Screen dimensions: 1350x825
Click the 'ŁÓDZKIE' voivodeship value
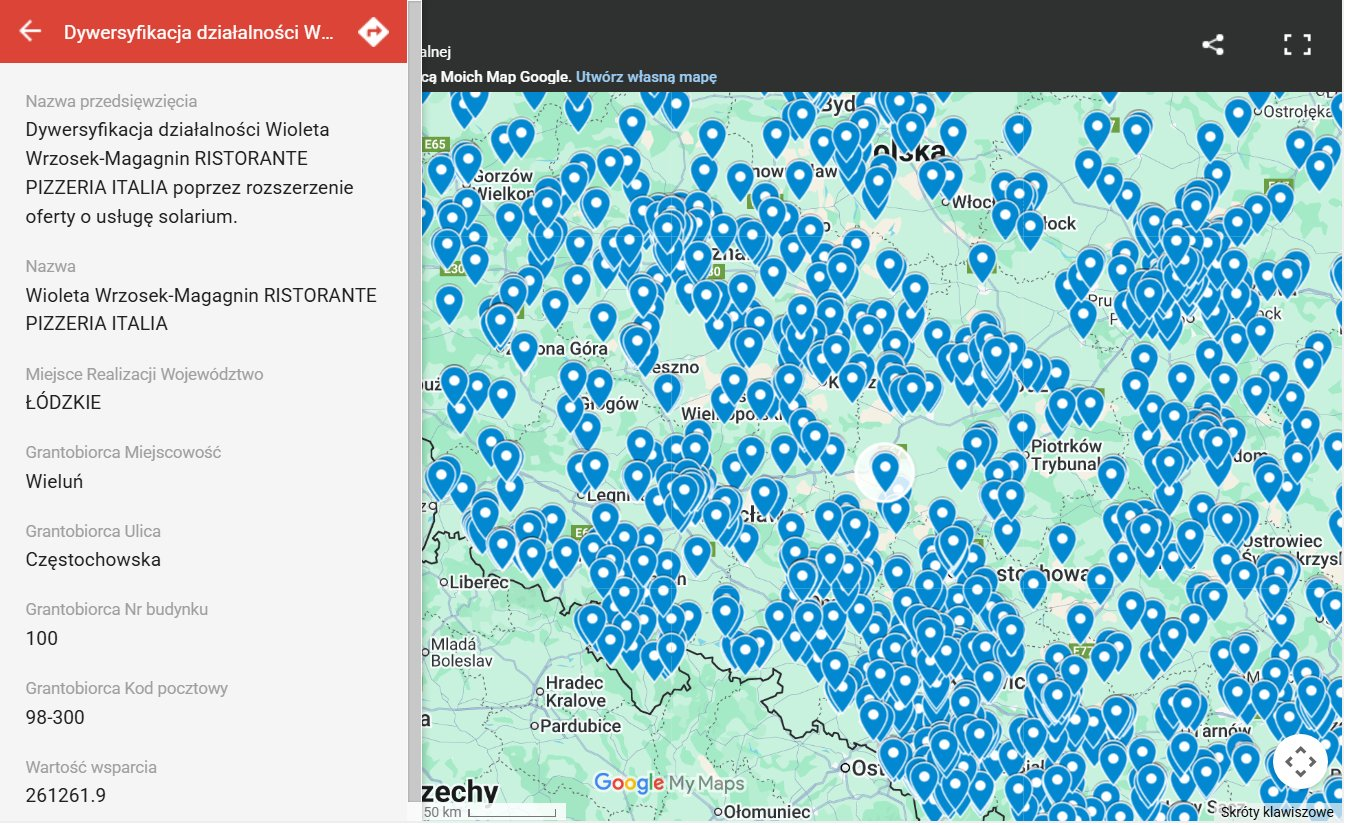click(63, 403)
